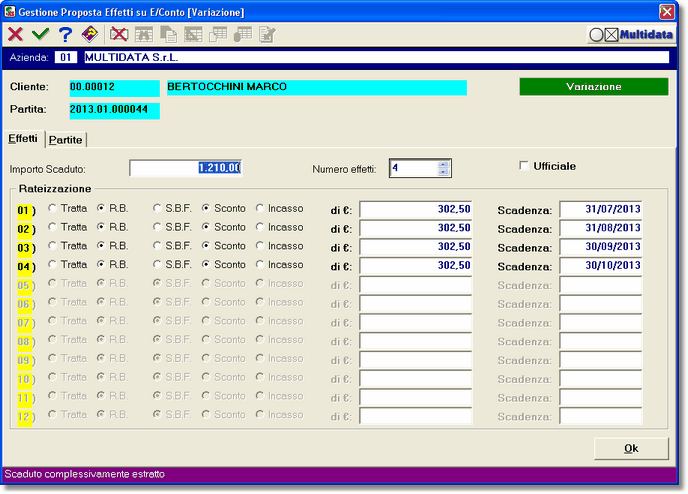Click installment 01 amount field 302,50
The width and height of the screenshot is (688, 494).
416,209
